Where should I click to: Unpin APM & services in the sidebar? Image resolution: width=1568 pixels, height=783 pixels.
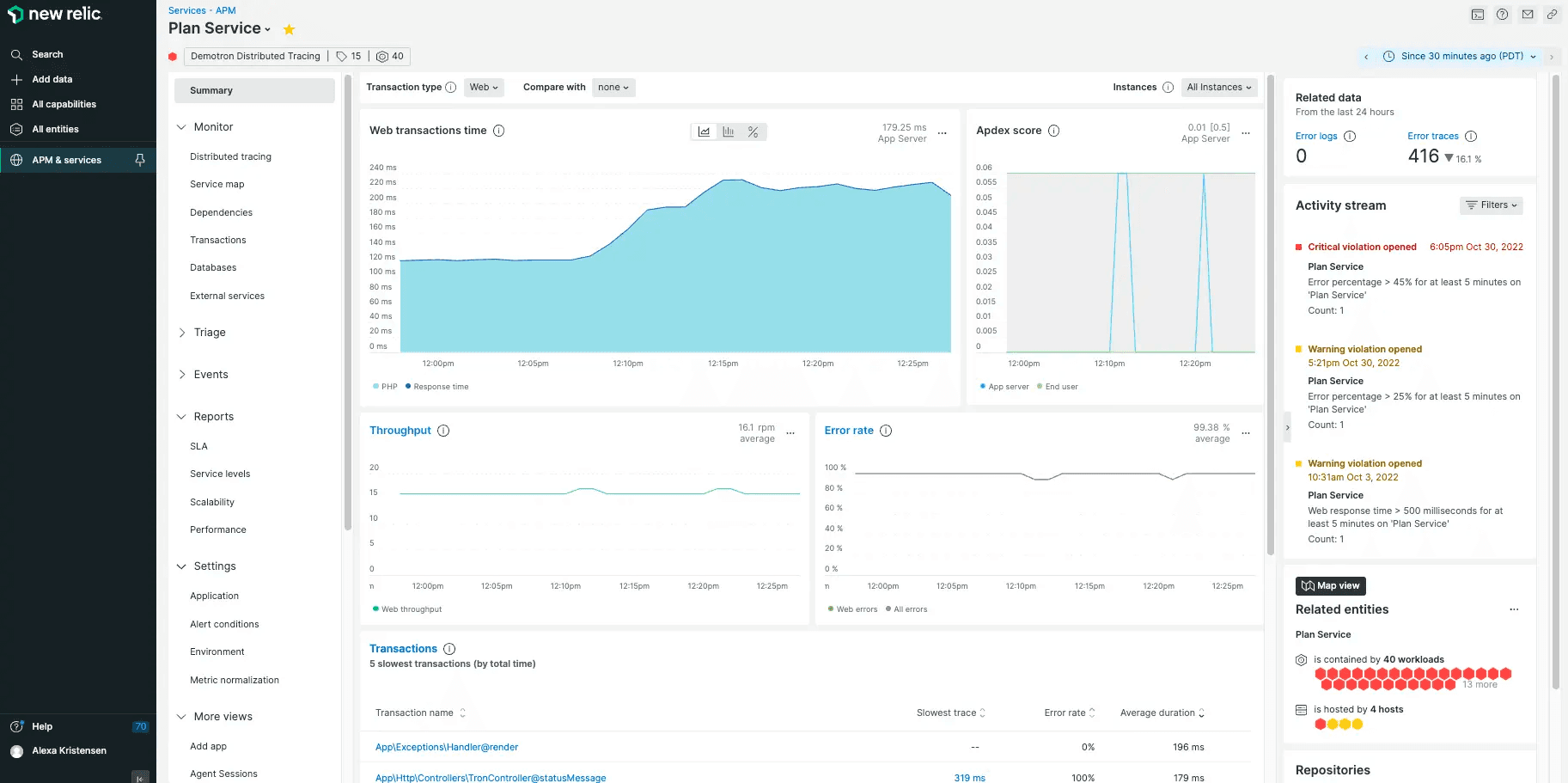point(142,160)
